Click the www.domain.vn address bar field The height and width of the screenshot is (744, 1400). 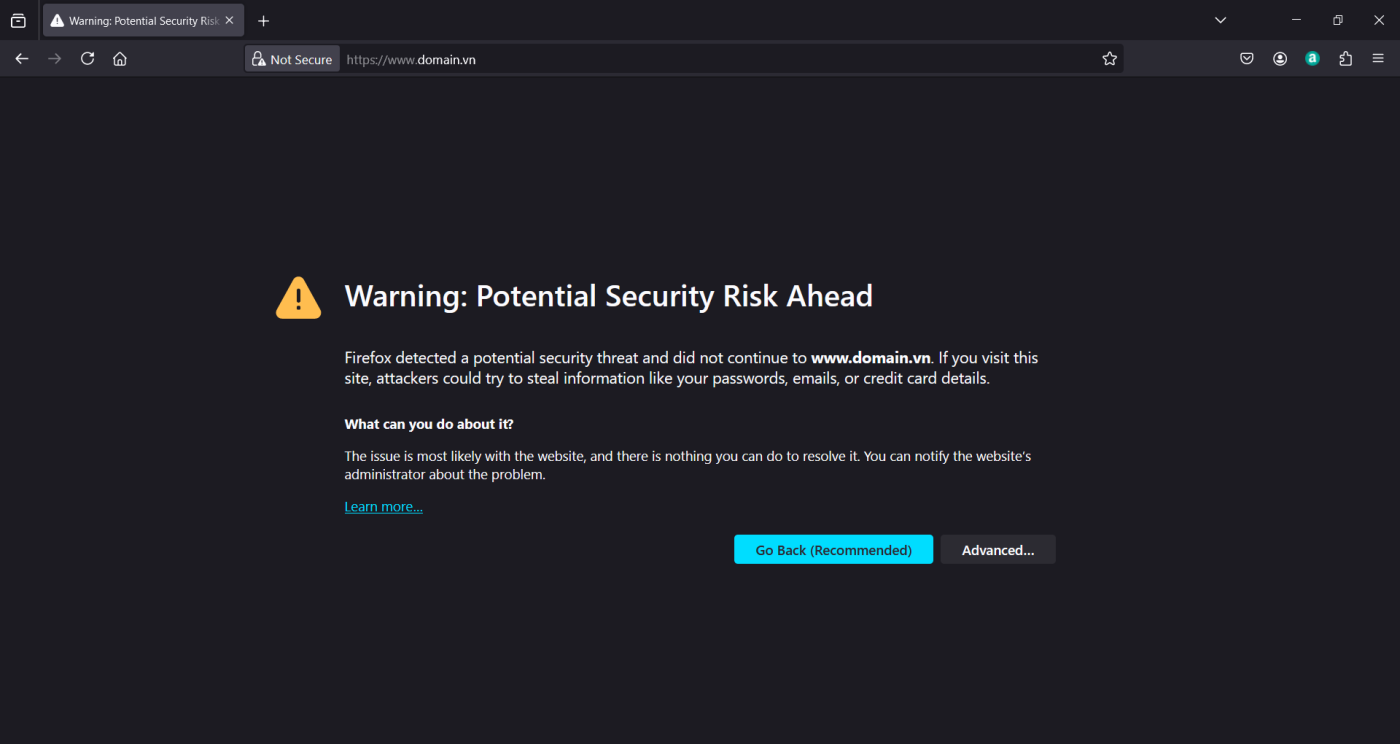point(700,59)
